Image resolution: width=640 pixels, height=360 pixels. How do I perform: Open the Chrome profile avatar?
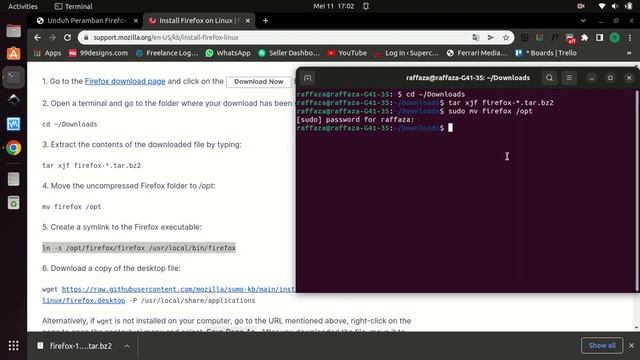pos(614,38)
